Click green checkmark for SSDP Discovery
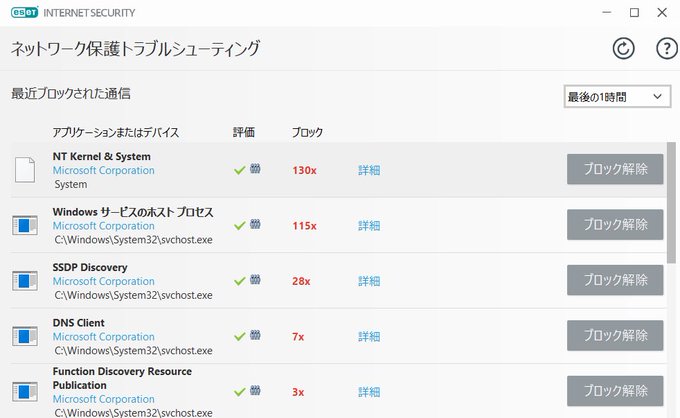 coord(240,281)
